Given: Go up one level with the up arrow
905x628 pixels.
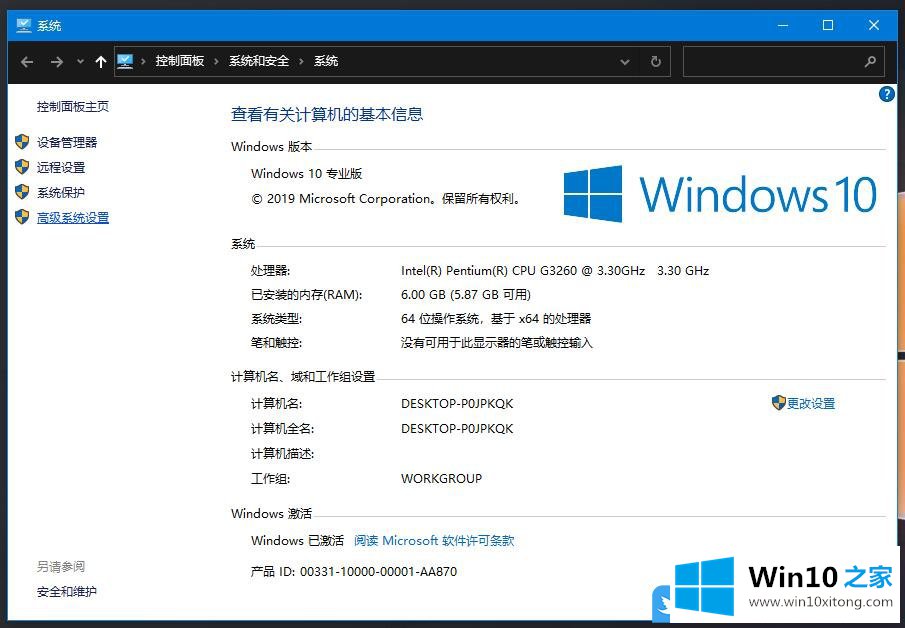Looking at the screenshot, I should click(101, 62).
